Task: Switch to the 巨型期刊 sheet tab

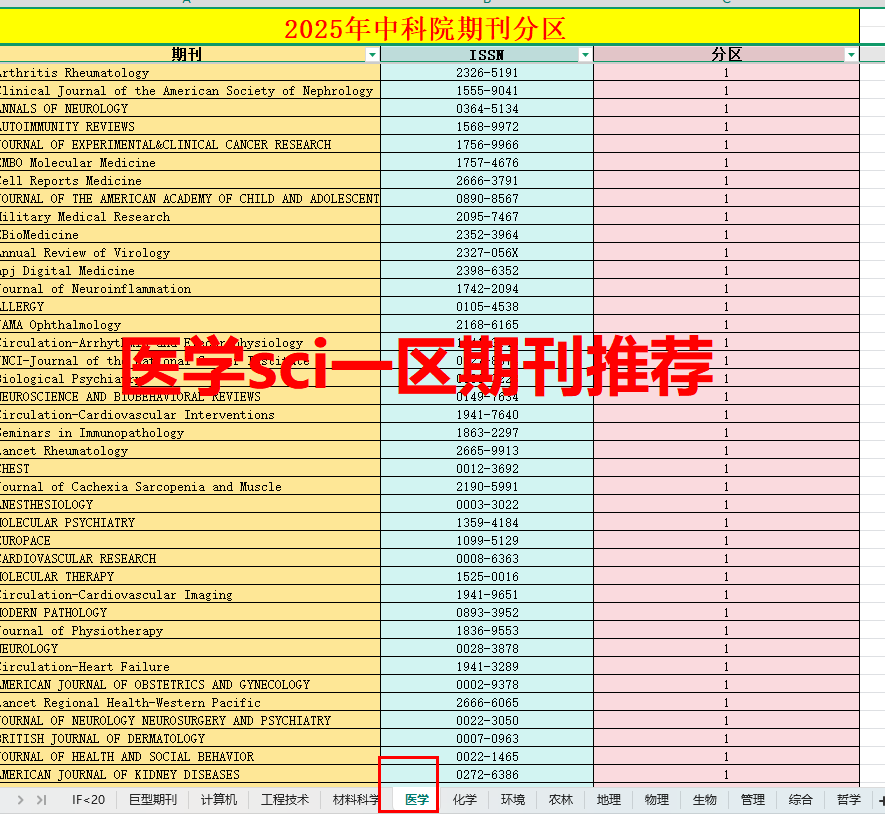Action: coord(153,799)
